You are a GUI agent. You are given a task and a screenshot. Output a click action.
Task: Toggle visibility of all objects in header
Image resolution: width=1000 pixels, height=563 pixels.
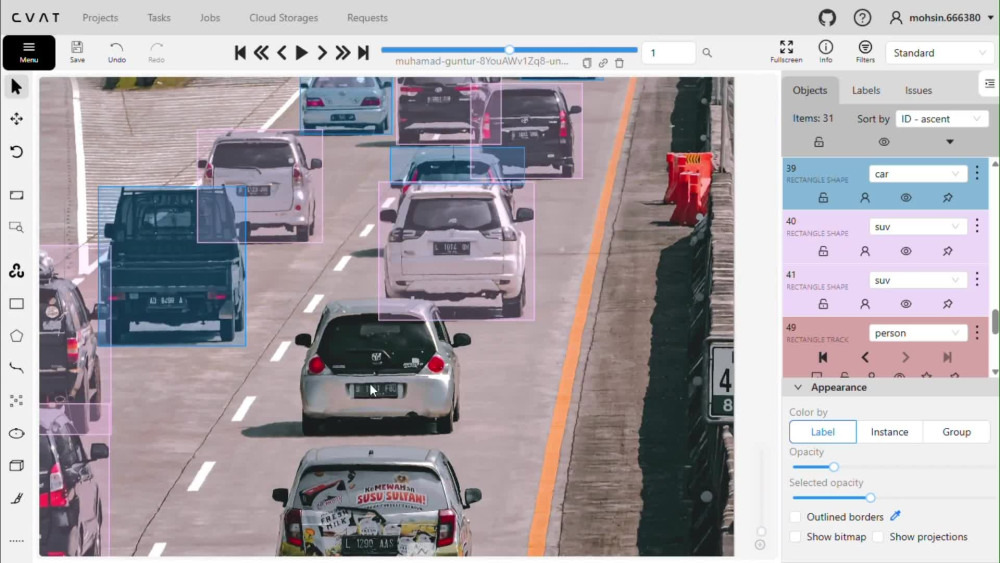[884, 142]
